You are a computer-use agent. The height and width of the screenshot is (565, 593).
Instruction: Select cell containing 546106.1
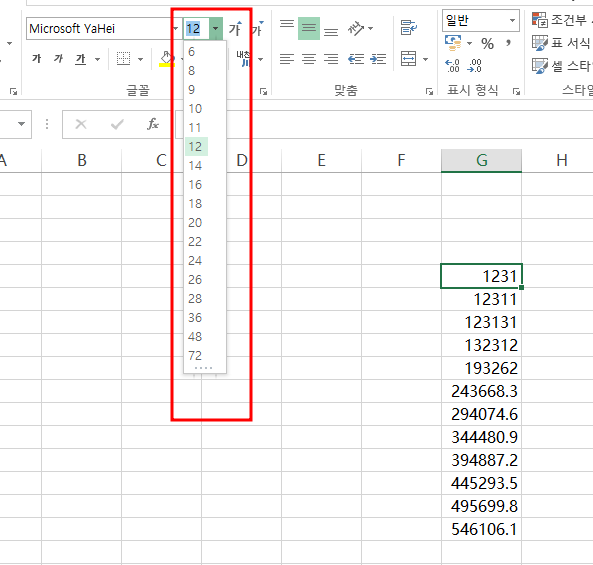(481, 529)
